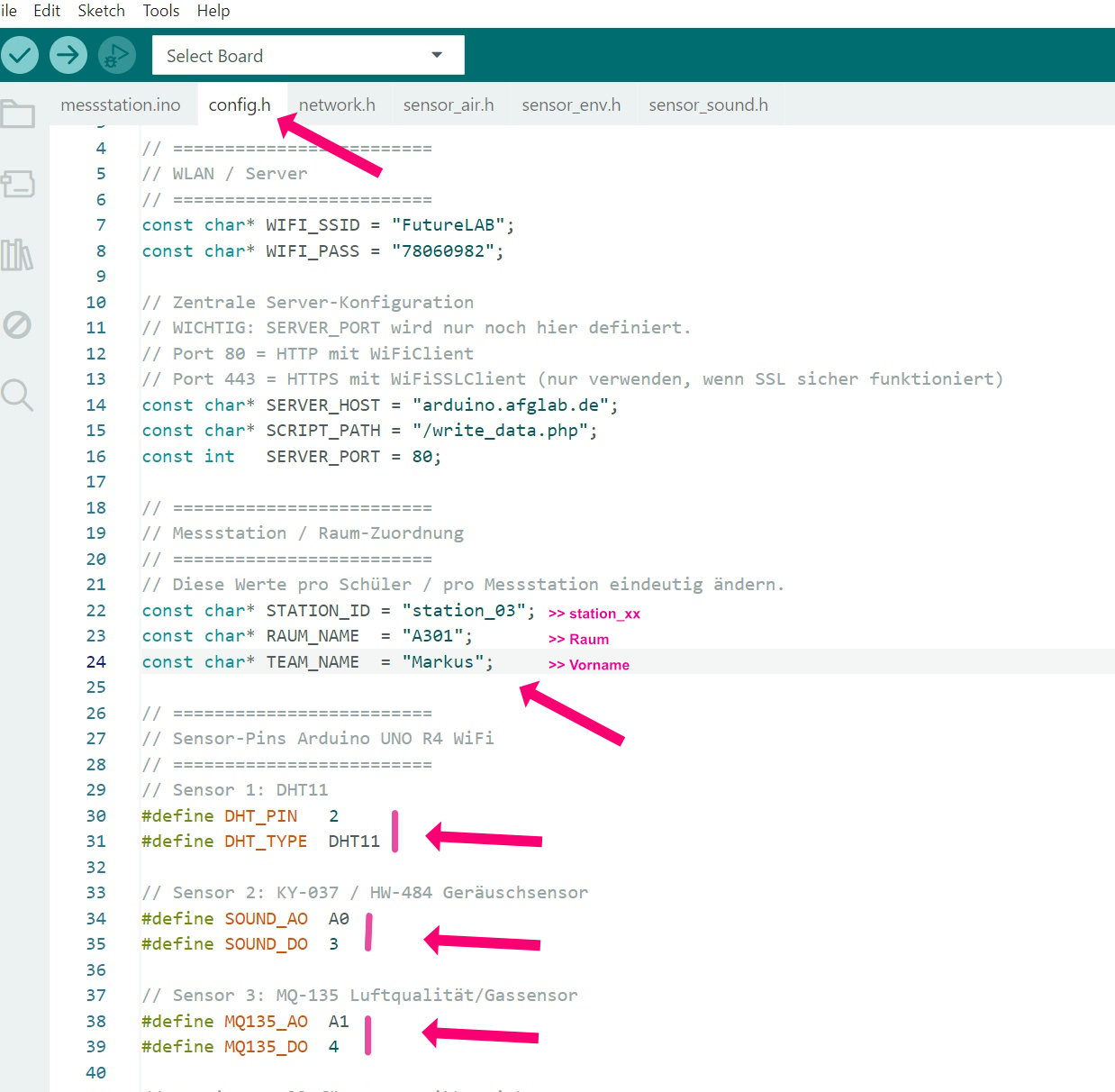Click the SCRIPT_PATH variable name
1115x1092 pixels.
click(323, 431)
